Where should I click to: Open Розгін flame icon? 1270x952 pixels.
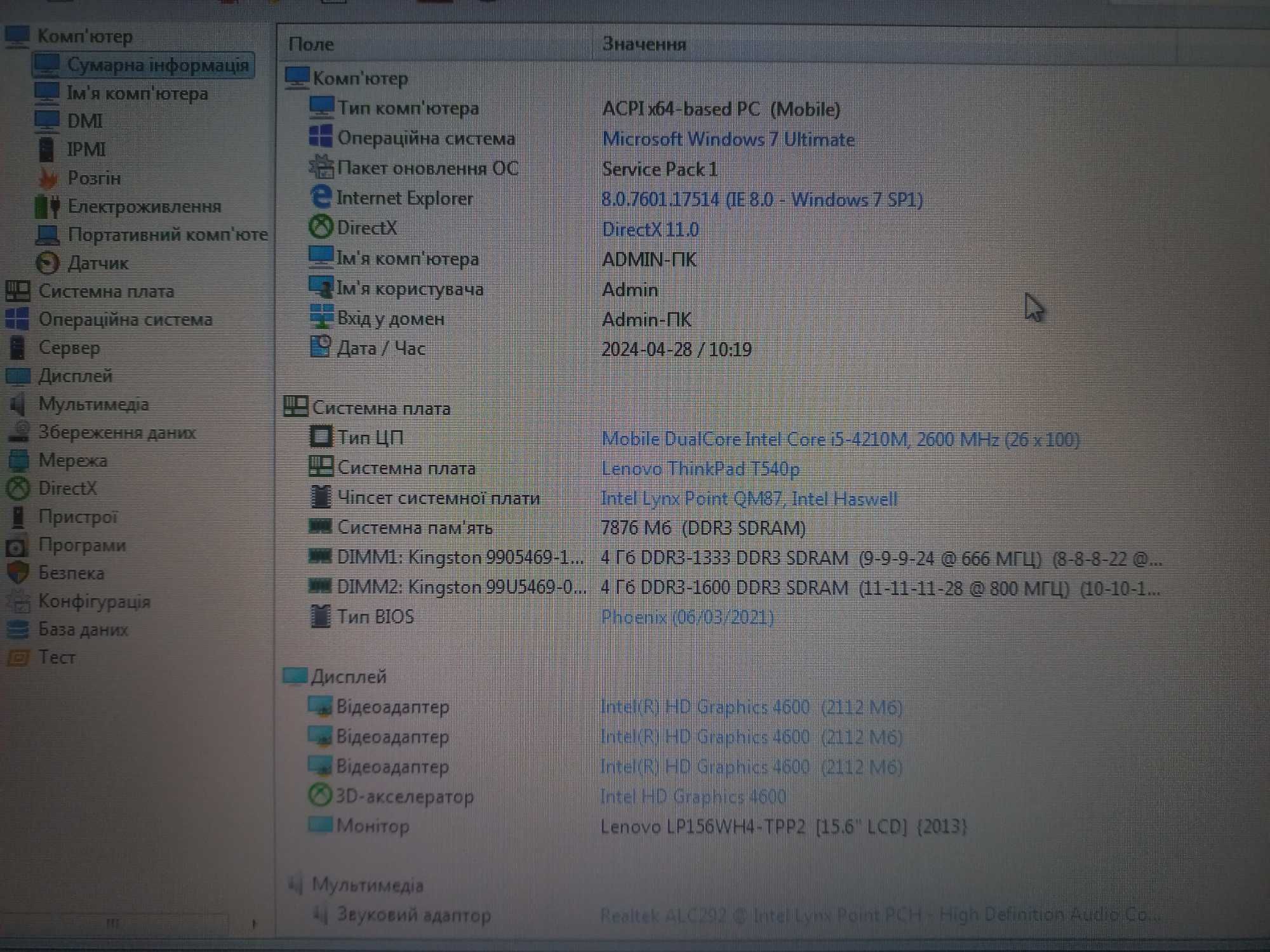coord(48,178)
